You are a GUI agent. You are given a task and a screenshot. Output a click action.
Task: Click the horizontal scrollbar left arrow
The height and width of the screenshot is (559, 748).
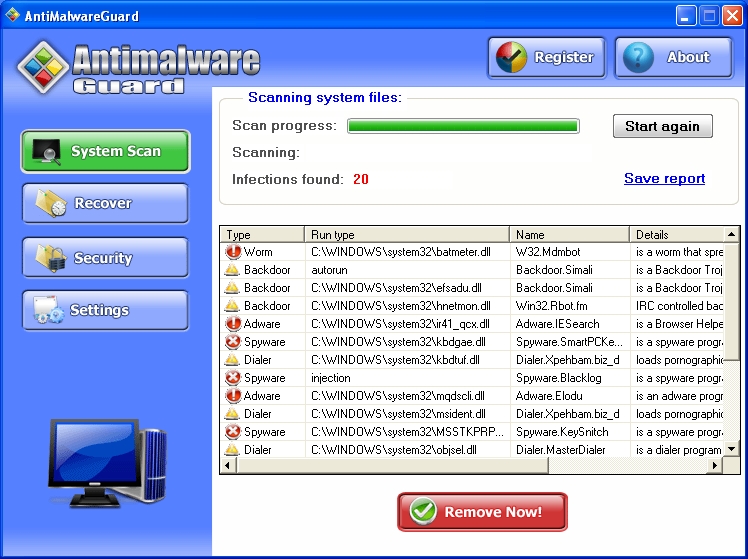point(228,465)
